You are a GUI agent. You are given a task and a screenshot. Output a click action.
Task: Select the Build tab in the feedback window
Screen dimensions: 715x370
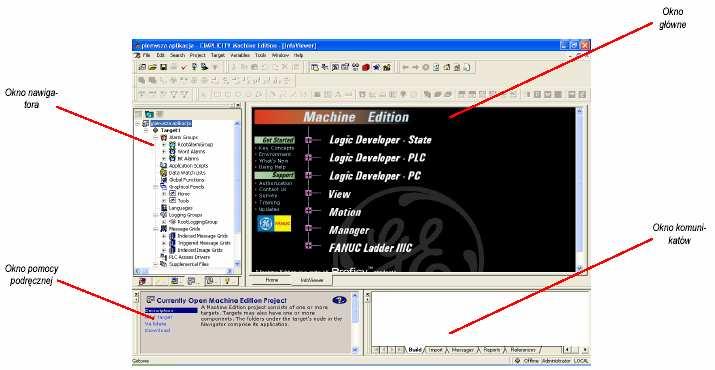pyautogui.click(x=415, y=350)
